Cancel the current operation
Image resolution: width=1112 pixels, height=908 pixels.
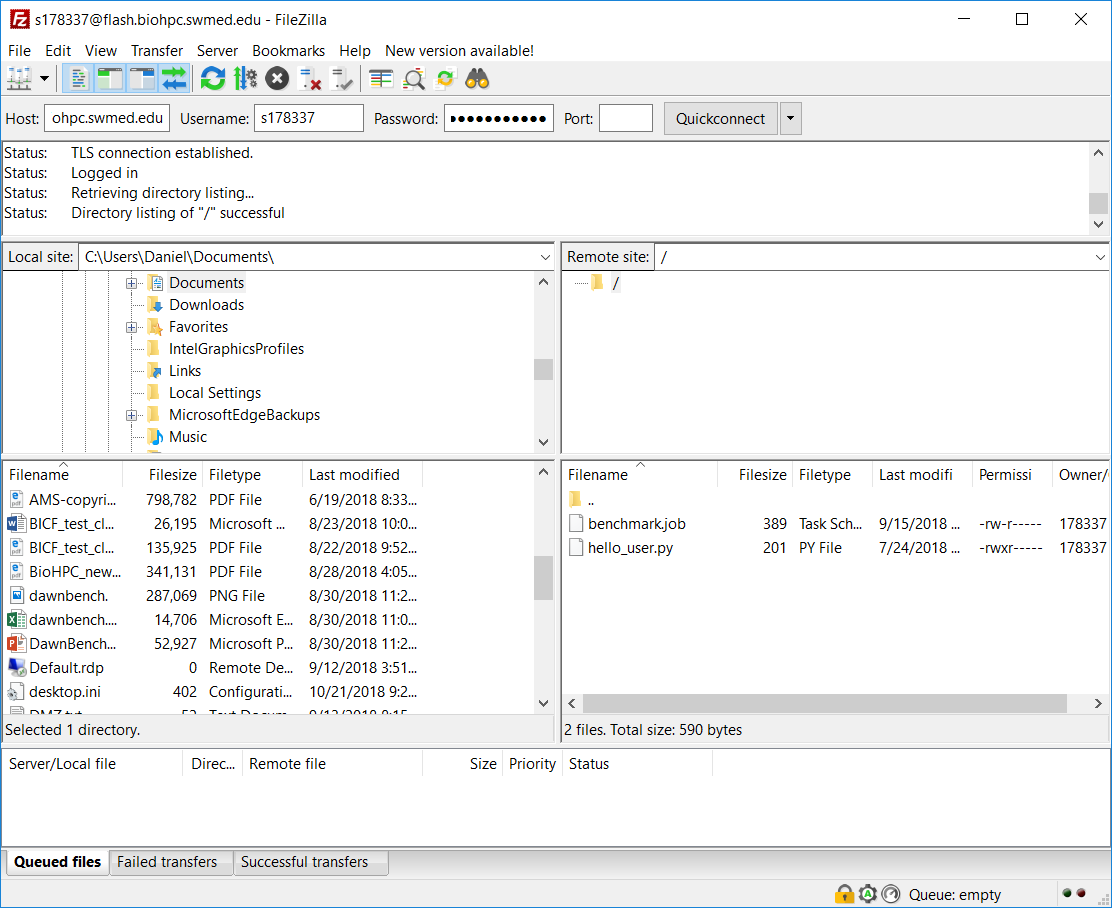coord(277,79)
